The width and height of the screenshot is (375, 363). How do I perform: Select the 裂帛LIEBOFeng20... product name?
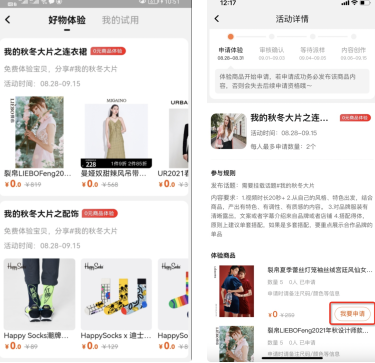(37, 173)
